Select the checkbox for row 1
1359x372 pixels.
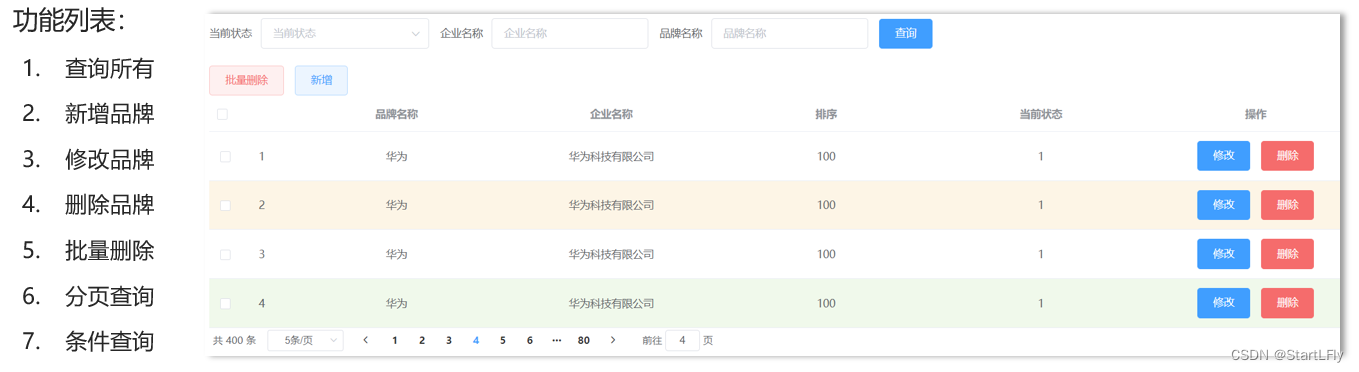[x=225, y=156]
